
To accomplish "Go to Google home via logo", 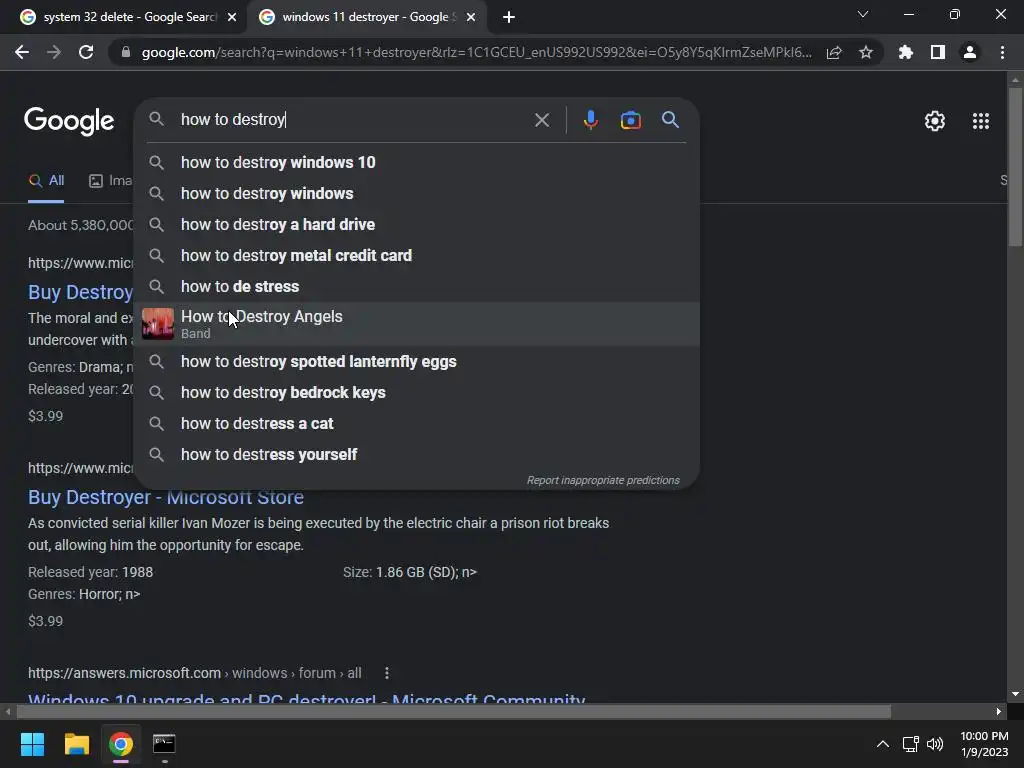I will pyautogui.click(x=69, y=121).
